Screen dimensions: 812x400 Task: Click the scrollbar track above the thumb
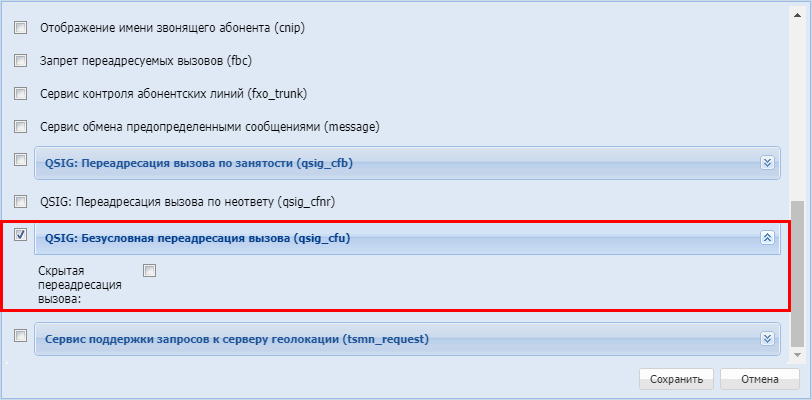pyautogui.click(x=796, y=100)
